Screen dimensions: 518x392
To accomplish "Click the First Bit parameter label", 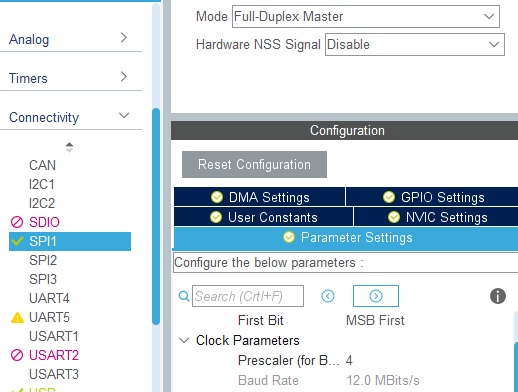I will pos(261,320).
